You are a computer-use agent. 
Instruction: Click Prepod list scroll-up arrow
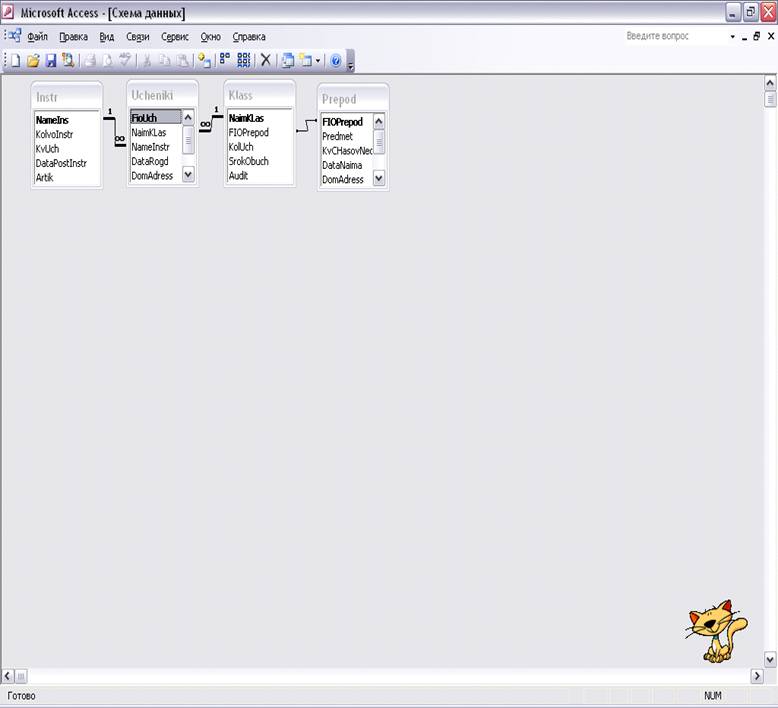pos(379,122)
